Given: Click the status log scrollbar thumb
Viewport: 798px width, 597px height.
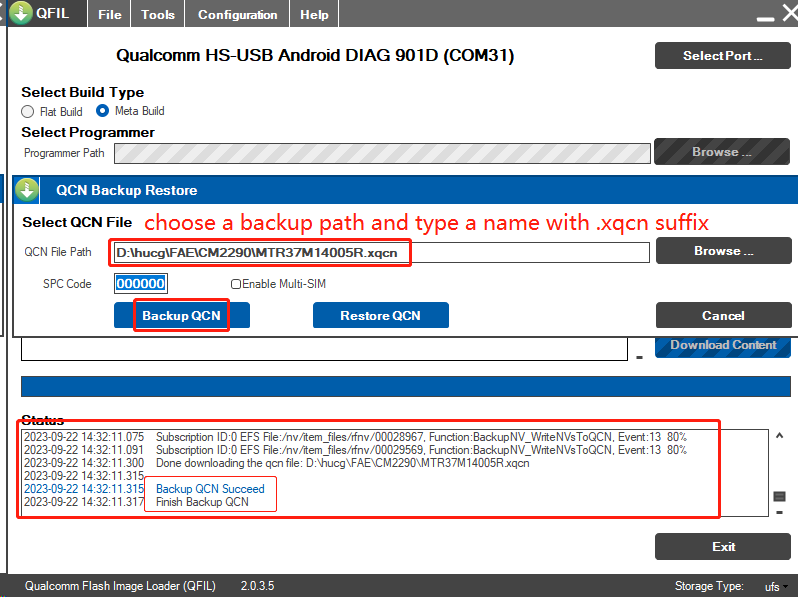Looking at the screenshot, I should coord(779,496).
